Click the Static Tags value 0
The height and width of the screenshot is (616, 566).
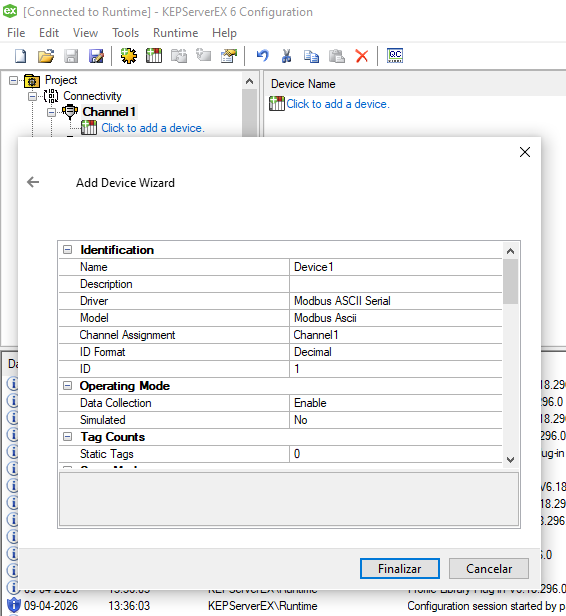tap(396, 454)
